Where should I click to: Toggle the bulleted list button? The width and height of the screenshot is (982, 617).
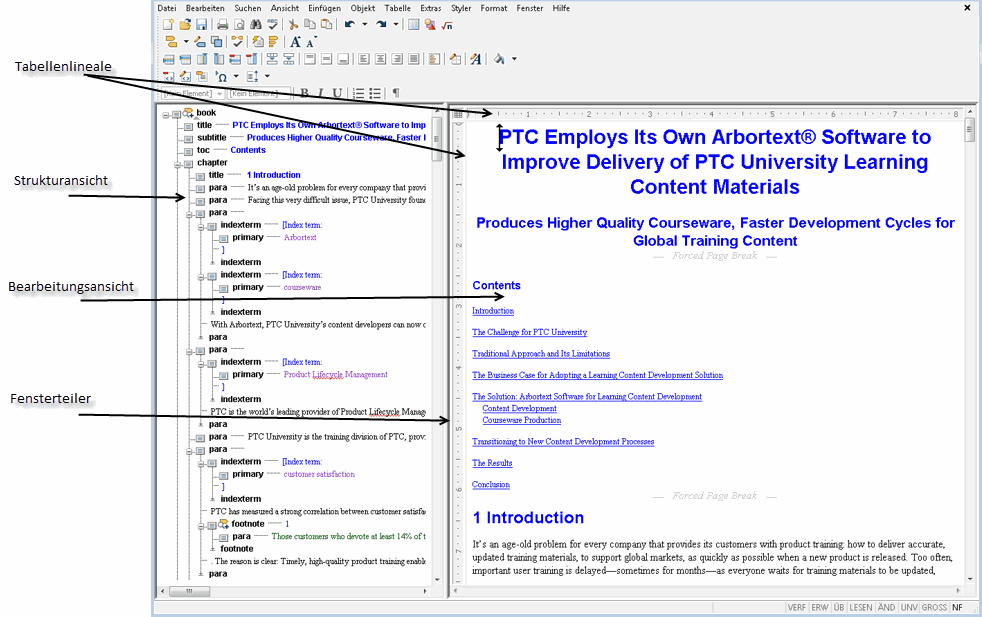tap(375, 93)
